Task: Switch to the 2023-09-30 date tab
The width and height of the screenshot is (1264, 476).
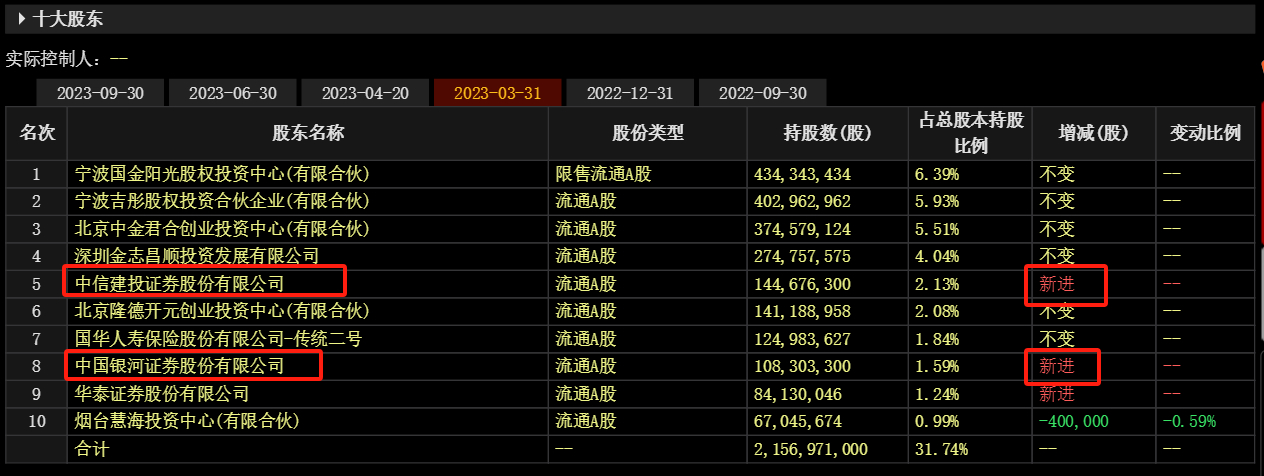Action: pyautogui.click(x=100, y=93)
